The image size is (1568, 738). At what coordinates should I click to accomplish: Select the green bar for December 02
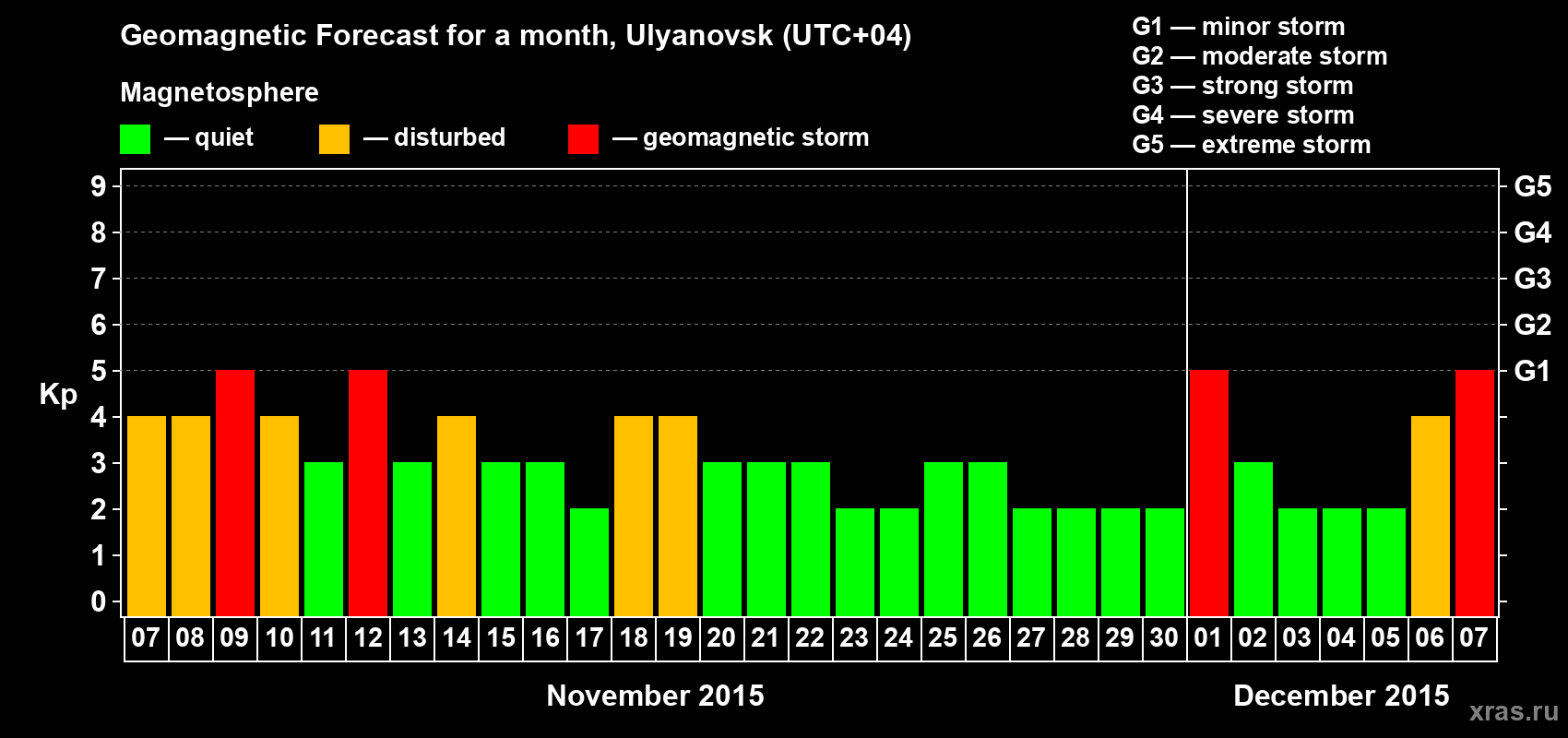pos(1253,540)
